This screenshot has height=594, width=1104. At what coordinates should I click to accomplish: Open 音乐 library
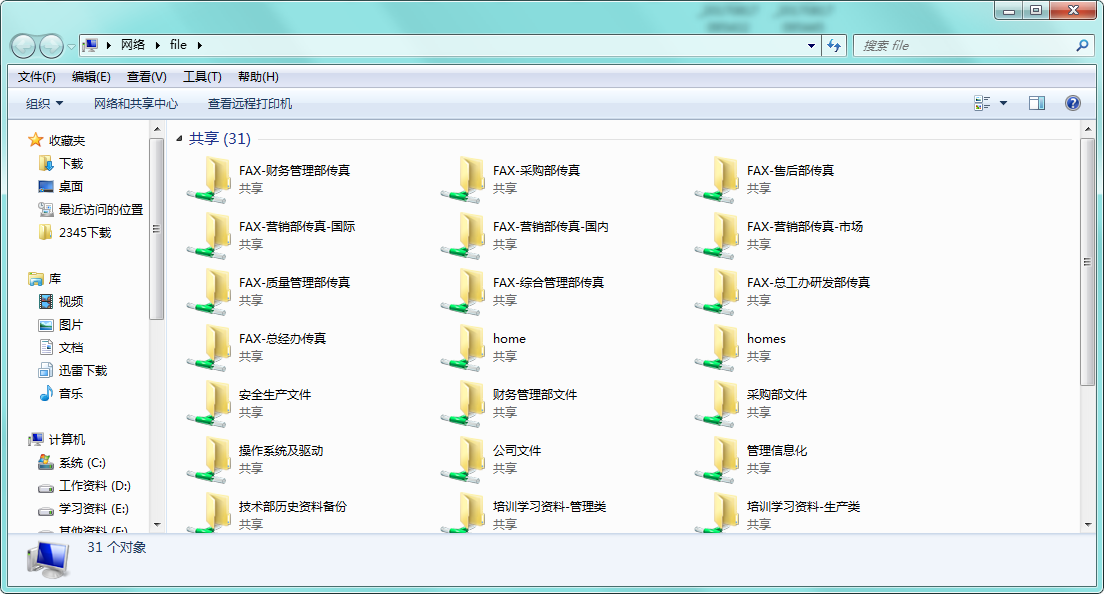(71, 393)
